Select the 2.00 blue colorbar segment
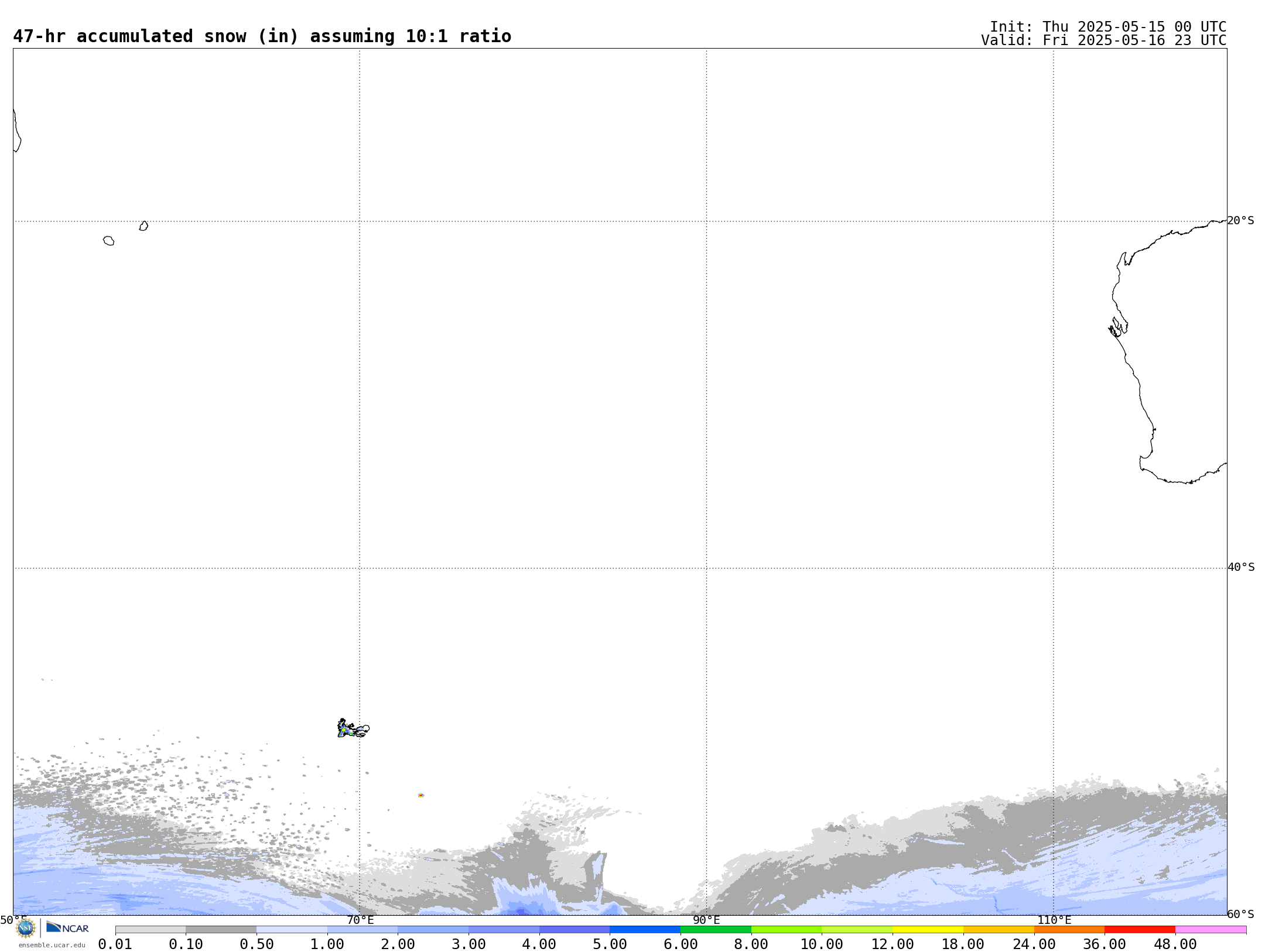The width and height of the screenshot is (1265, 952). [x=433, y=930]
